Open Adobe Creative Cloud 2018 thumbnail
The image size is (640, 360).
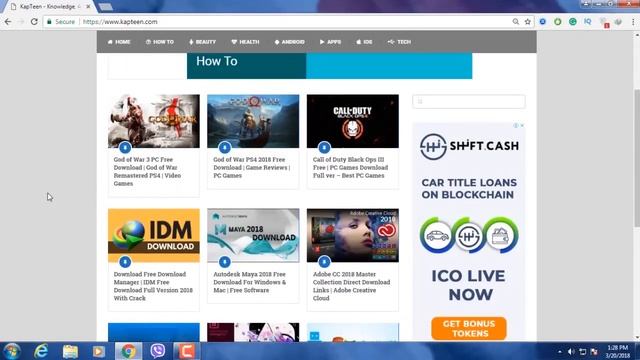click(353, 236)
